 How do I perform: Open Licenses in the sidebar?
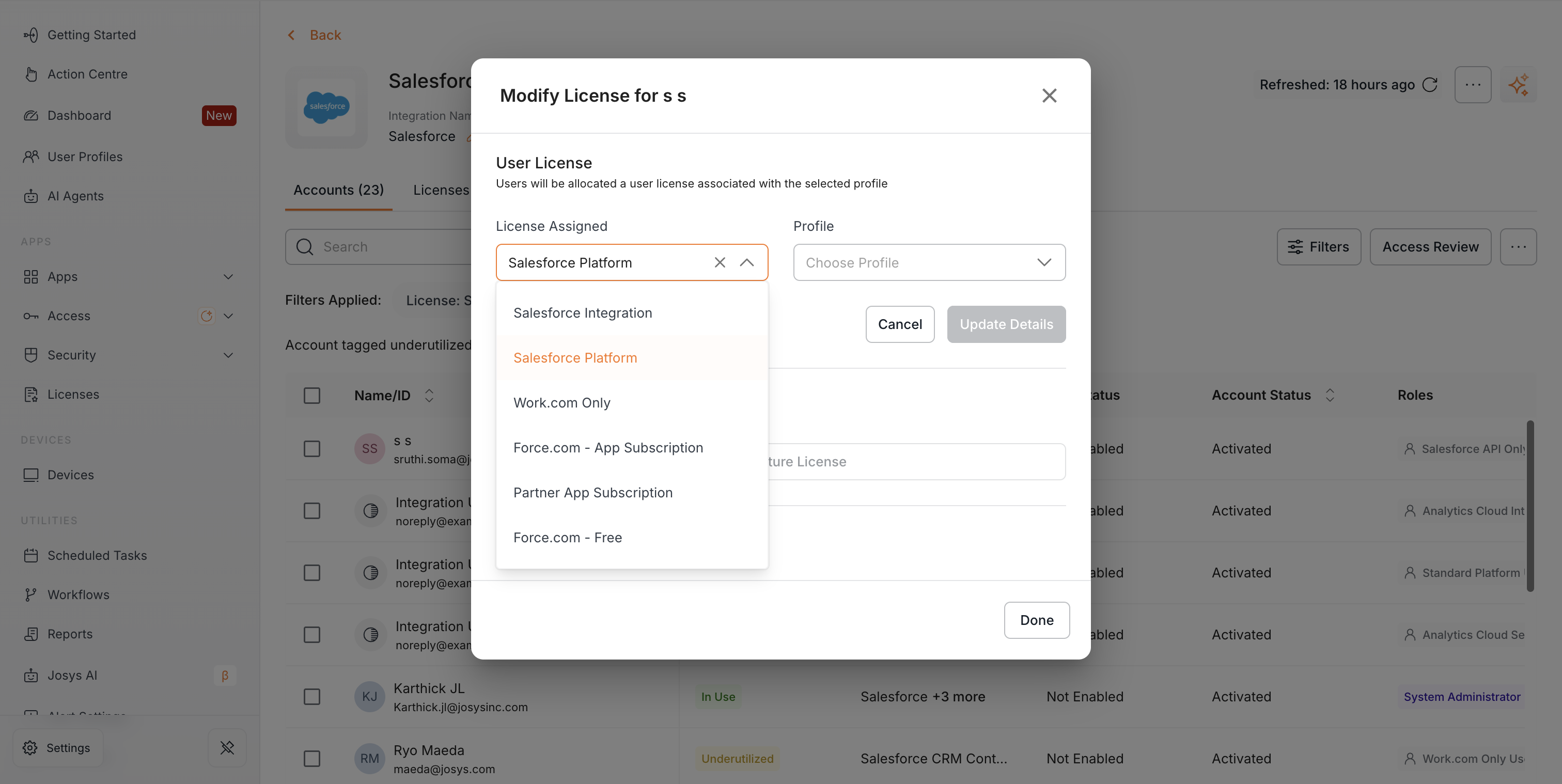pyautogui.click(x=73, y=394)
